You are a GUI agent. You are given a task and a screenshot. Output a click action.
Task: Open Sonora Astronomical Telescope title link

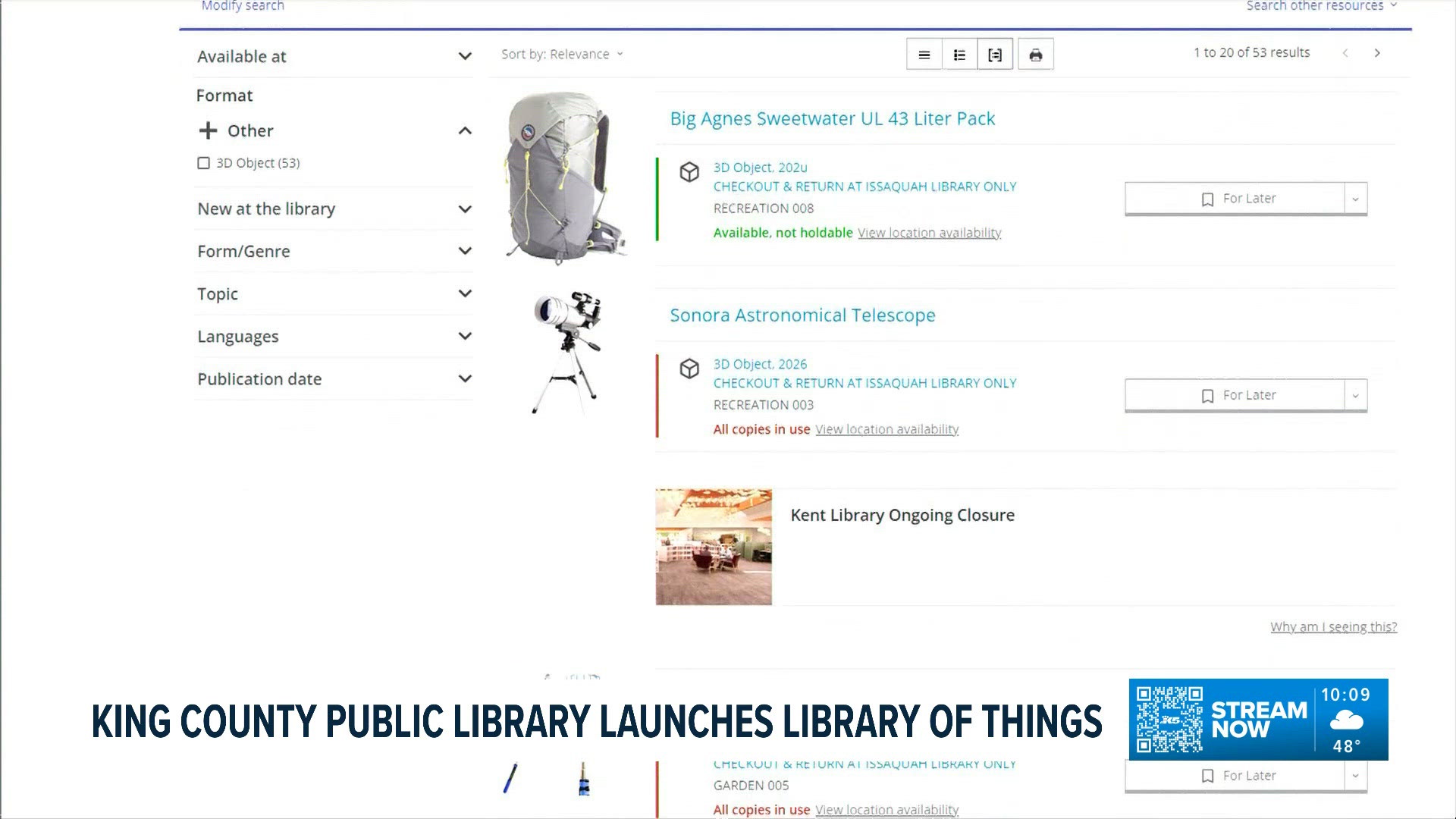[802, 315]
